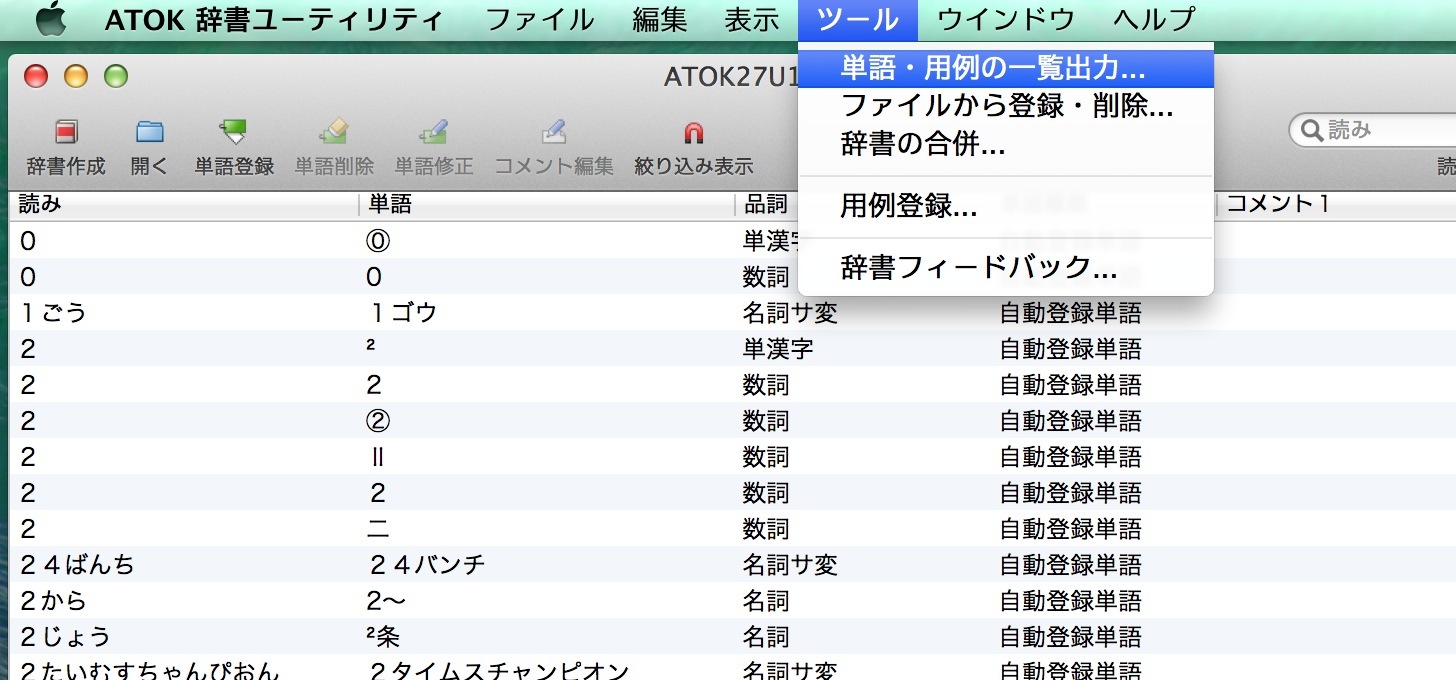This screenshot has width=1456, height=680.
Task: Click 単漢字 in the ² row
Action: coord(778,349)
